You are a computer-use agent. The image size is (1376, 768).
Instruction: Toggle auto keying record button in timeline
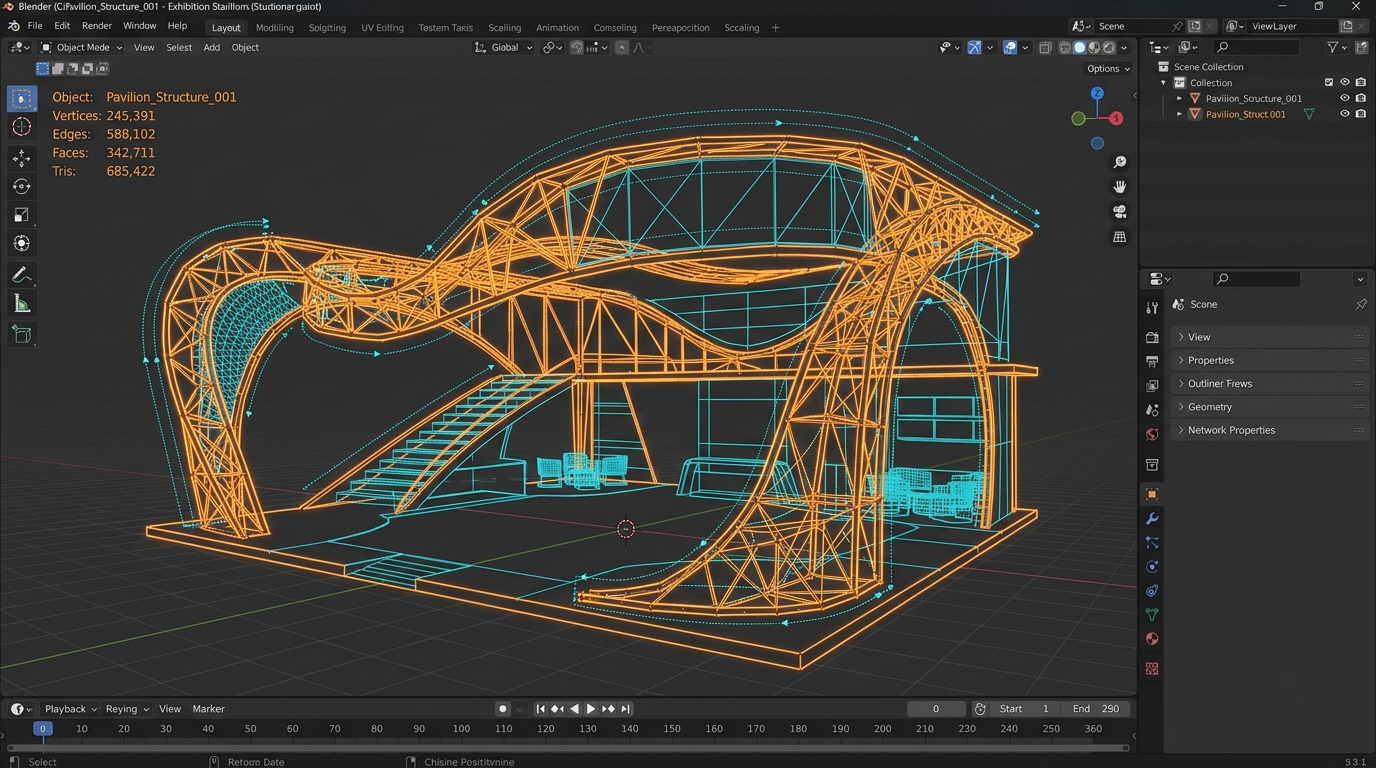point(503,709)
